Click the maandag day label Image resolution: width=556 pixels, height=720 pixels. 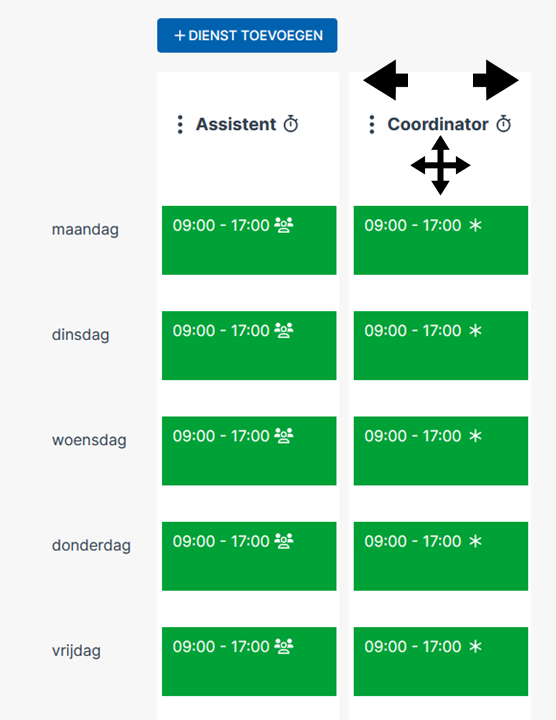(85, 229)
